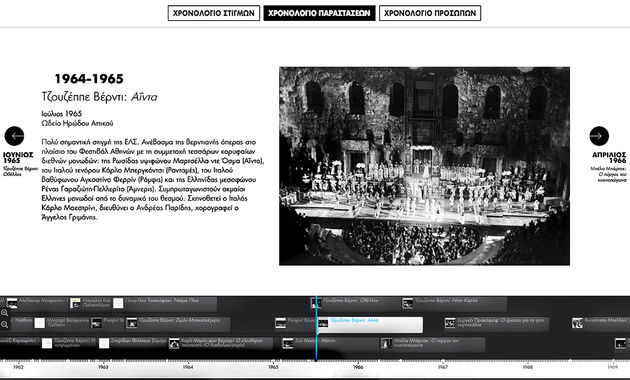
Task: Open the Ντάμα Πίκα blank thumbnail icon
Action: coord(118,303)
